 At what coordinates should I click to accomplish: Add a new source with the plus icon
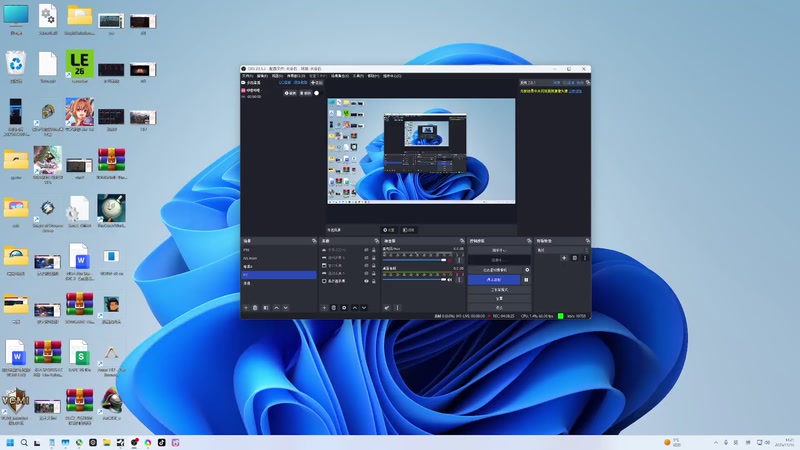coord(324,308)
